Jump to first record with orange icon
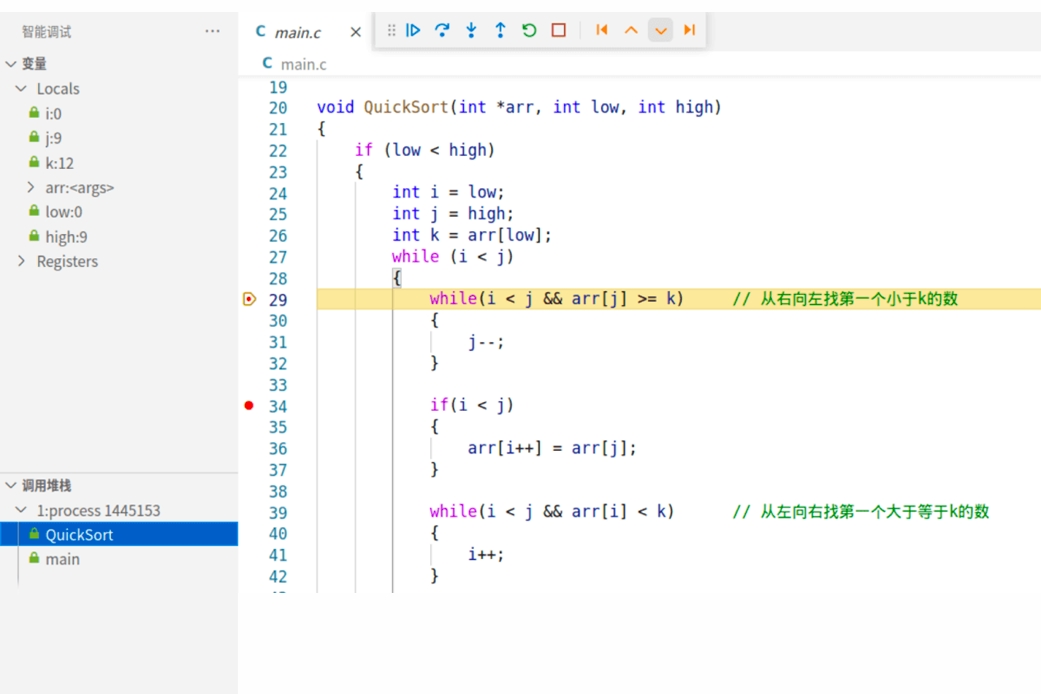The width and height of the screenshot is (1041, 694). 602,30
